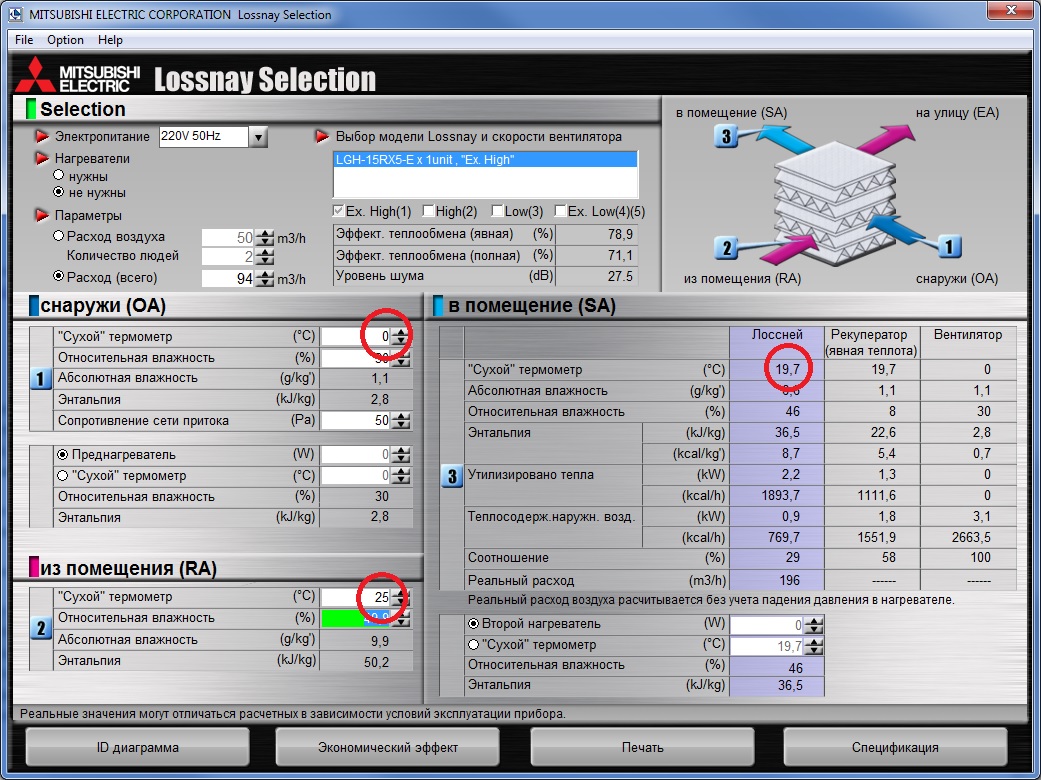Click number 2 badge in diagram

pos(726,248)
